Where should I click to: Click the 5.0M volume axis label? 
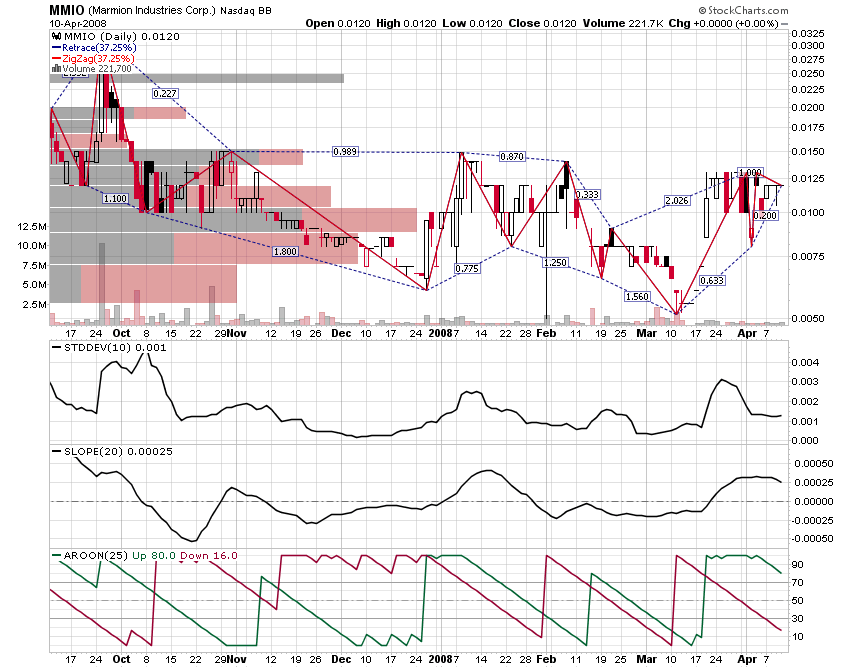(x=34, y=285)
